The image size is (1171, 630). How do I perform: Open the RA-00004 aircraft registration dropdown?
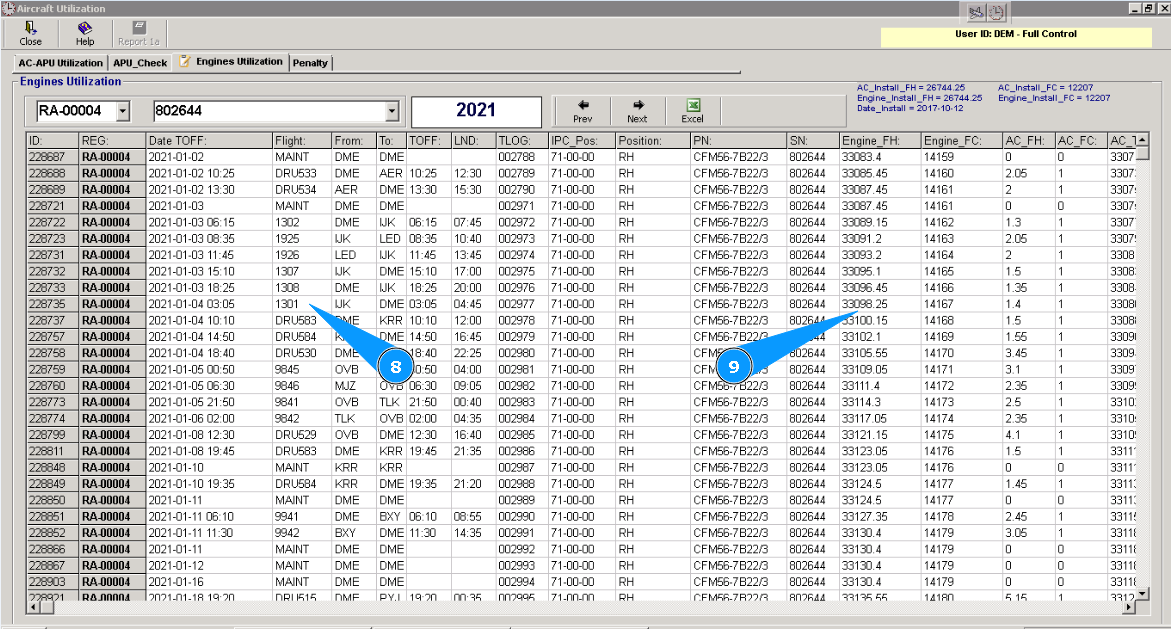pyautogui.click(x=123, y=111)
